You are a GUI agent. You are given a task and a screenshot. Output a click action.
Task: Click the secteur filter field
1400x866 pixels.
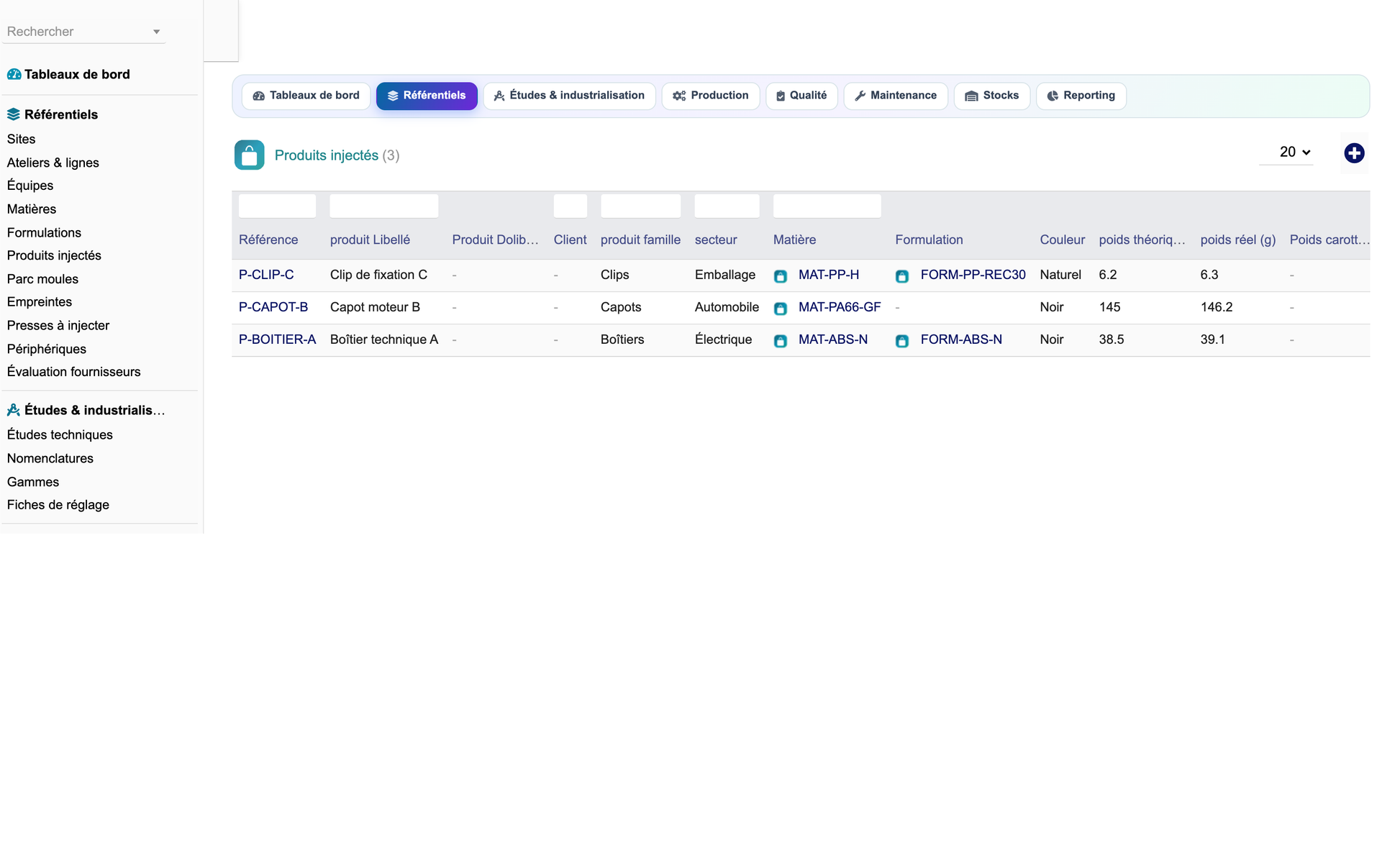pos(727,206)
